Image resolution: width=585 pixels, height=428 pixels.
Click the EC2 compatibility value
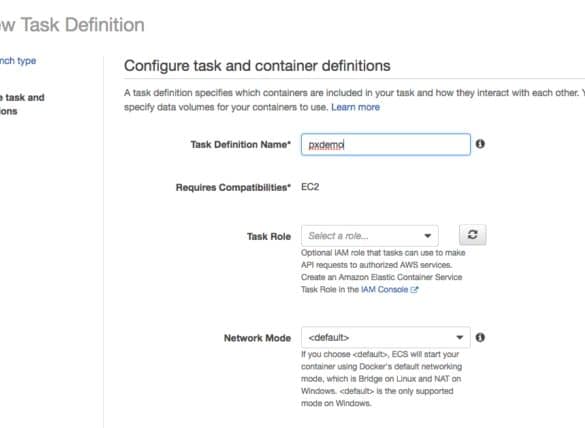coord(310,187)
